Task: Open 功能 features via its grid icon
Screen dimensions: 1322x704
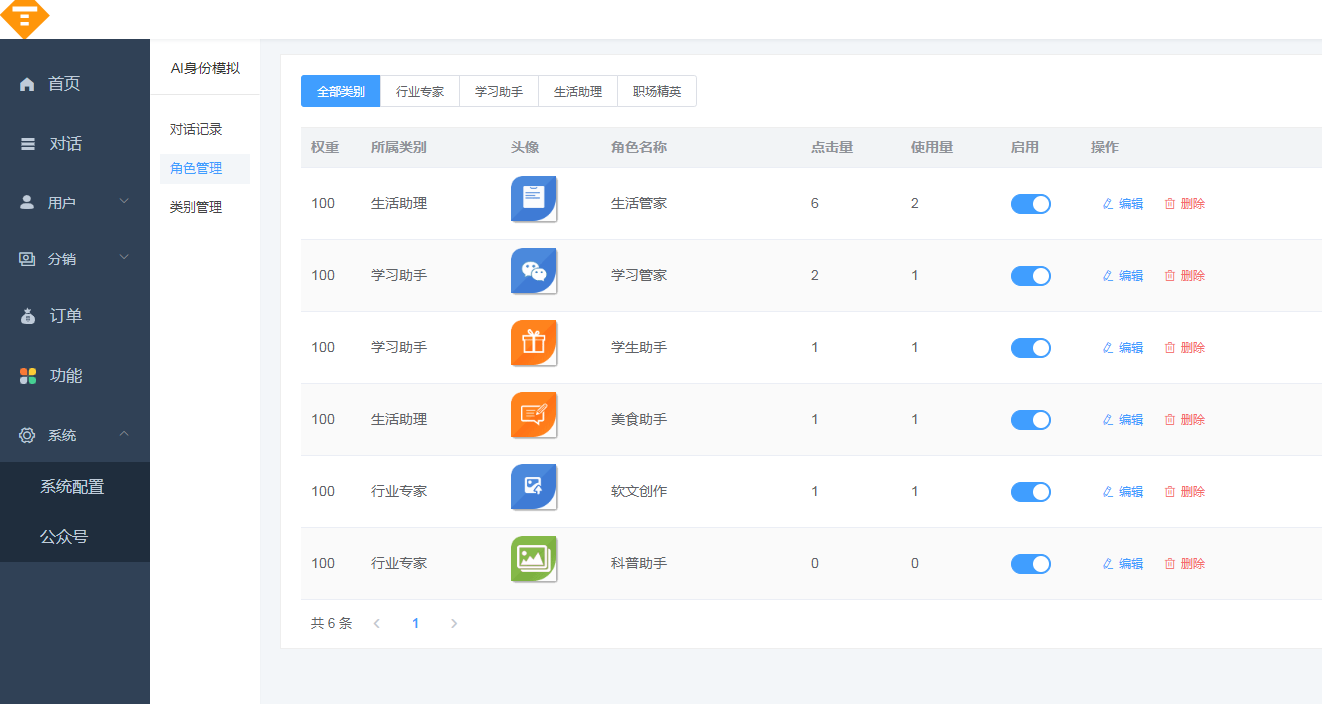Action: click(27, 376)
